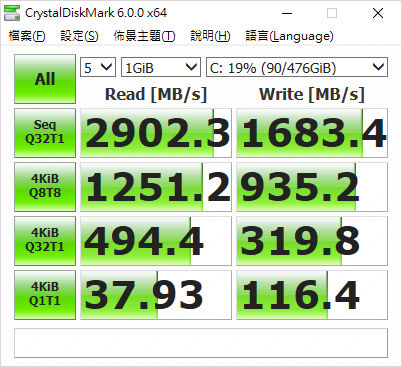Click the 4KiB Q1T1 read result 37.93
This screenshot has width=402, height=367.
click(156, 295)
